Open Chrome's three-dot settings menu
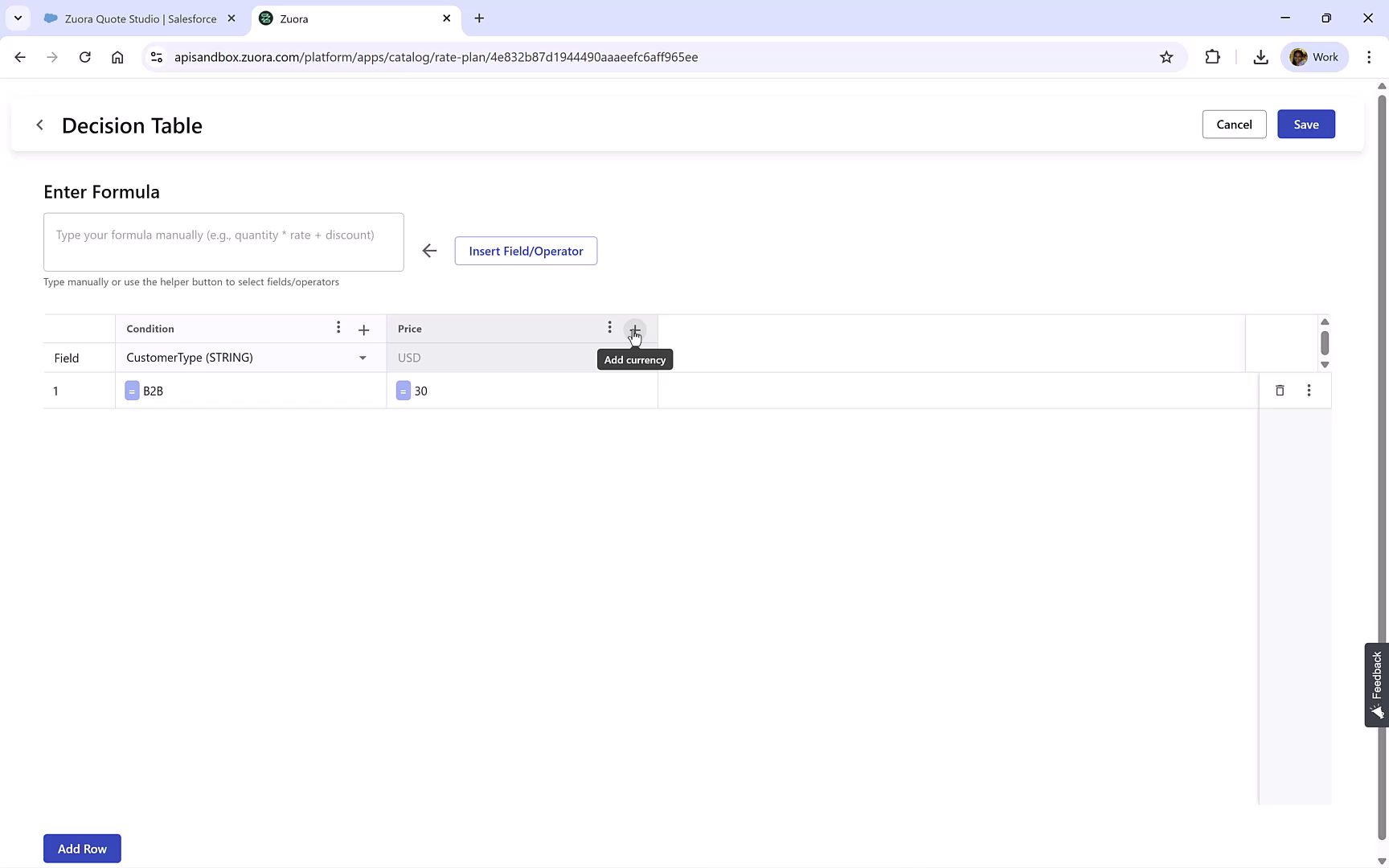This screenshot has width=1389, height=868. click(x=1370, y=57)
